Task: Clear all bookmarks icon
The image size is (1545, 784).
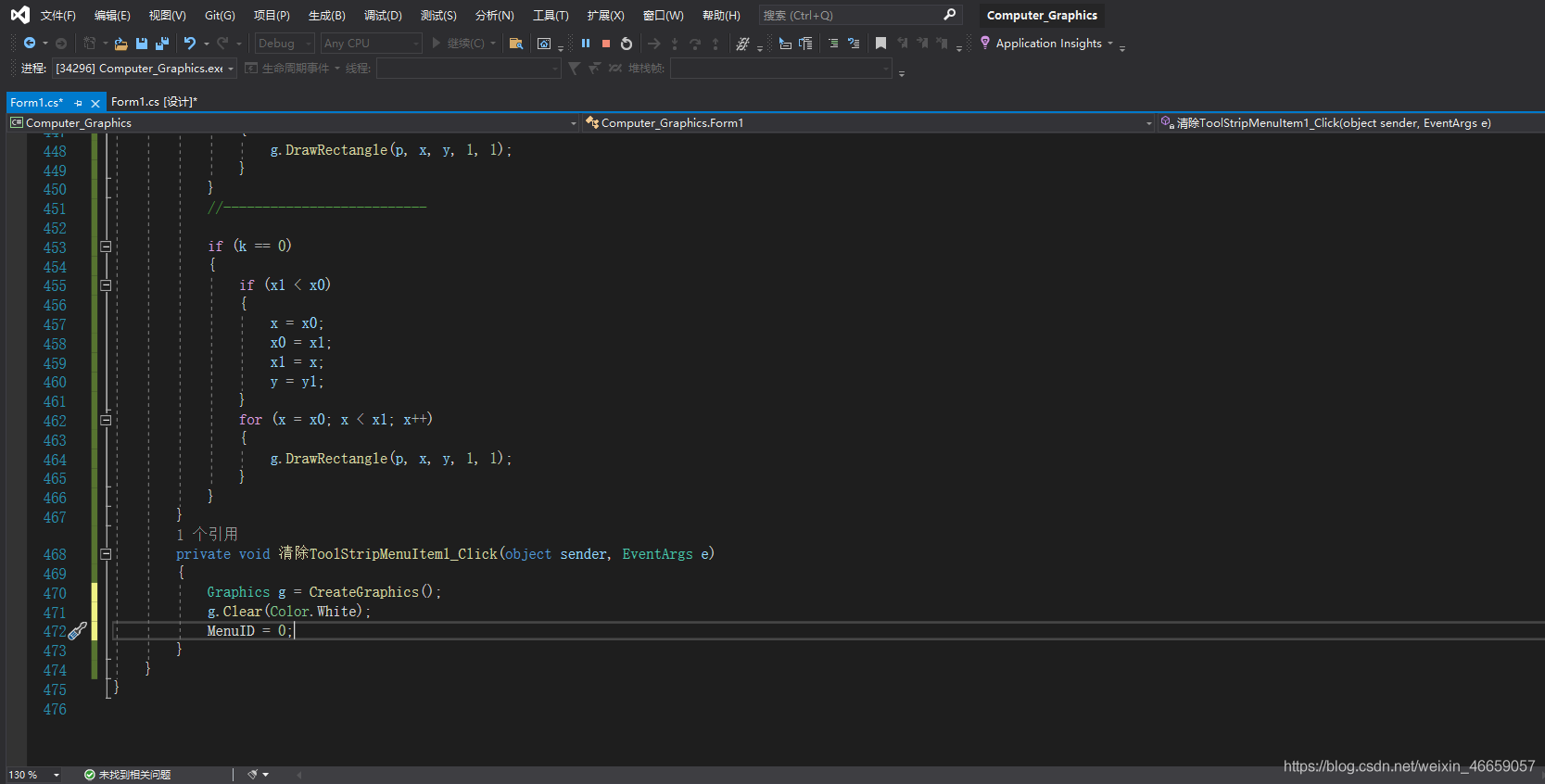Action: point(943,44)
